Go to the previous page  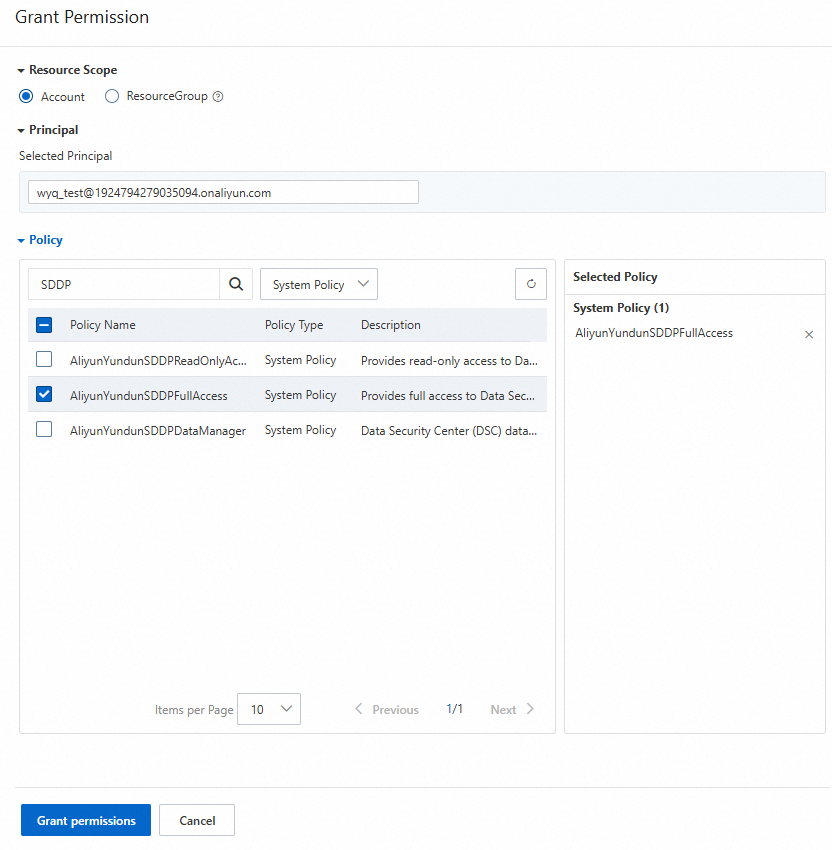click(x=387, y=709)
